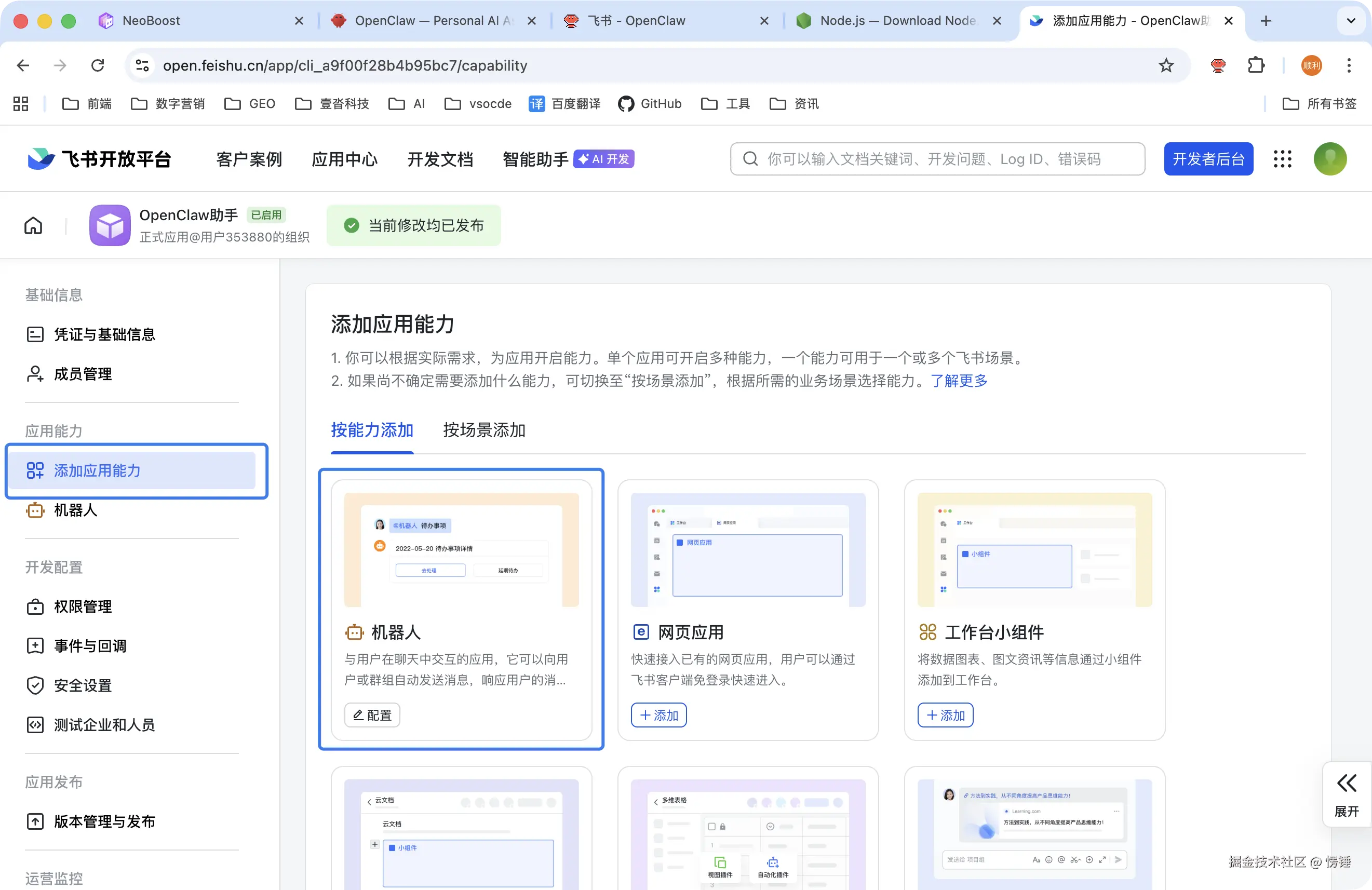Click the OpenClaw extension icon in toolbar
The image size is (1372, 890).
click(1217, 66)
